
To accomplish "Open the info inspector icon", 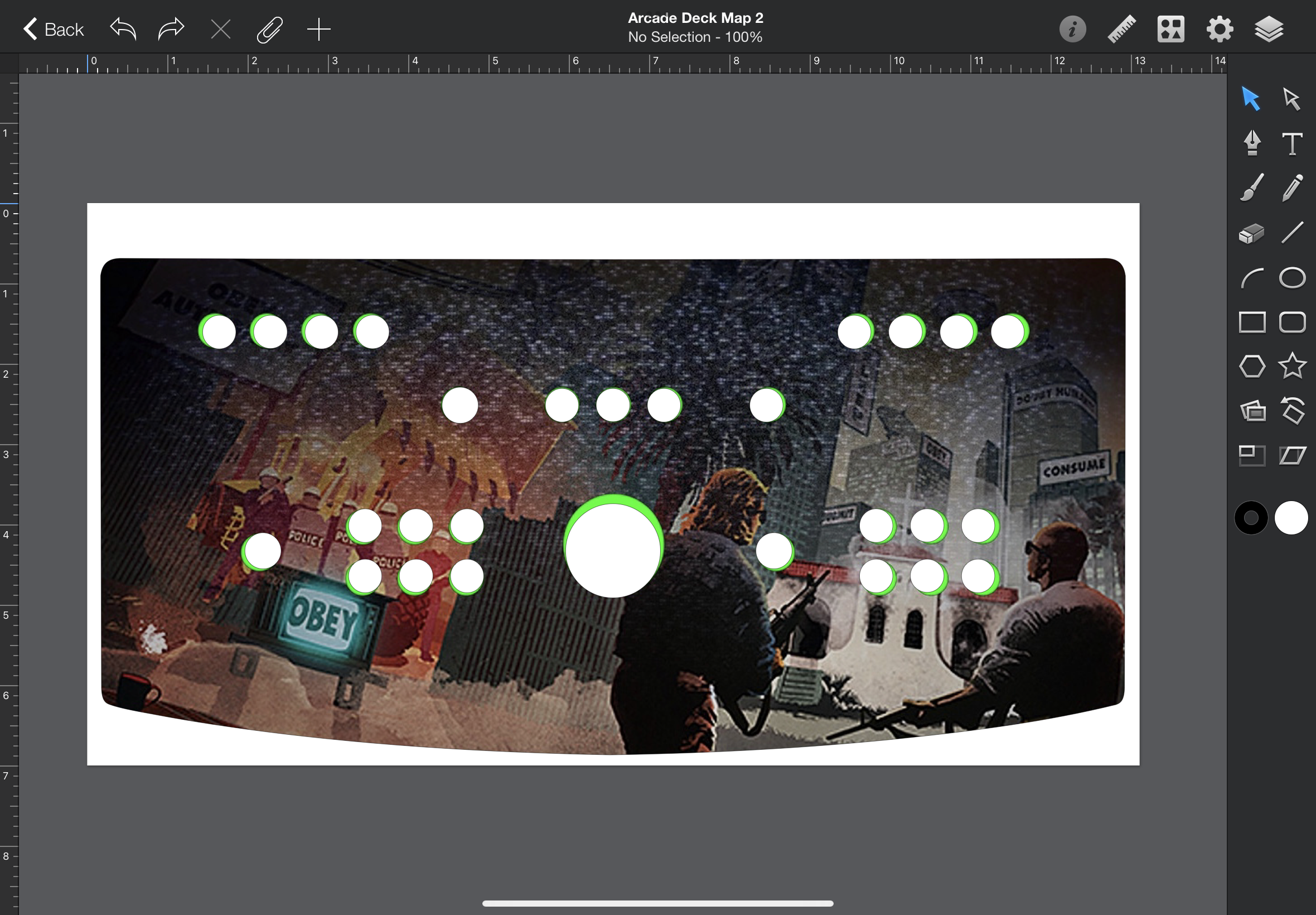I will click(1072, 29).
